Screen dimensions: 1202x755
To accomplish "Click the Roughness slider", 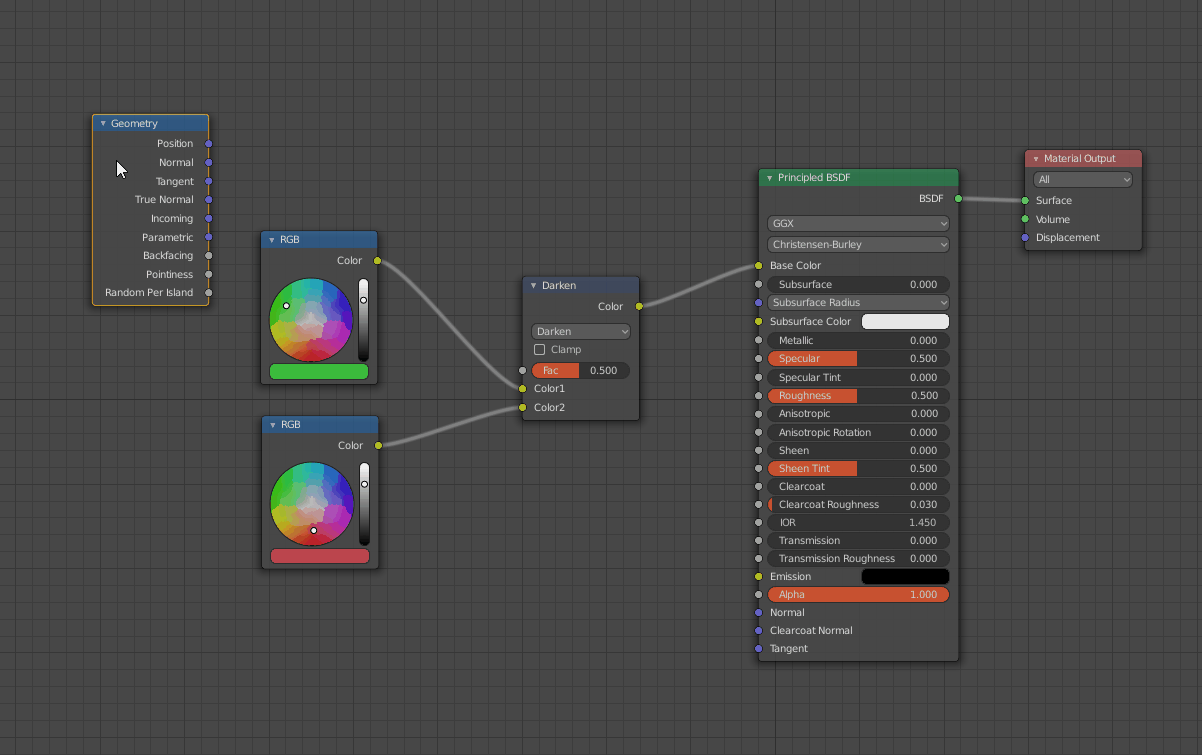I will [x=858, y=396].
